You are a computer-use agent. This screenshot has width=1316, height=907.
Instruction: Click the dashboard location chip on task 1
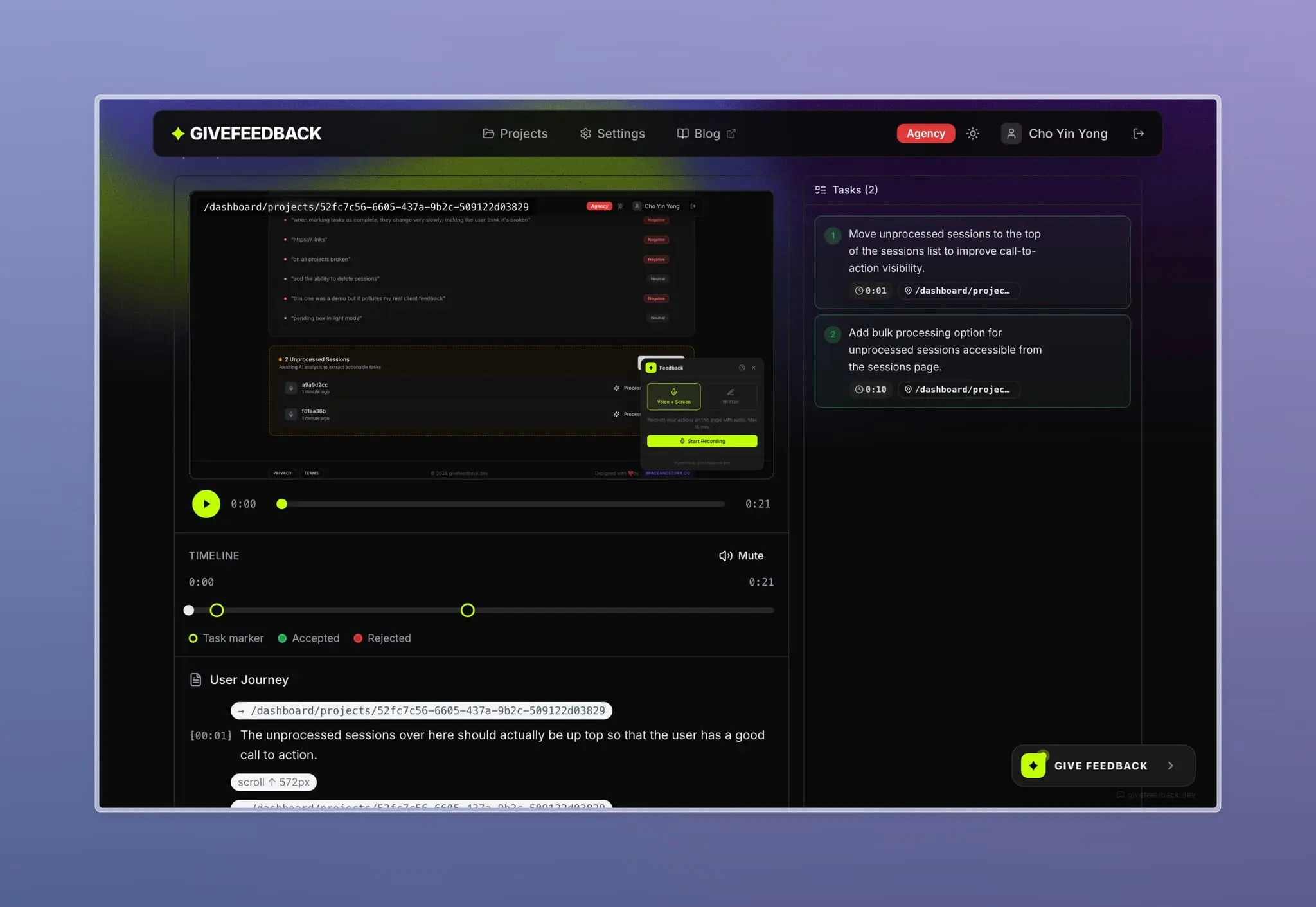[x=958, y=291]
